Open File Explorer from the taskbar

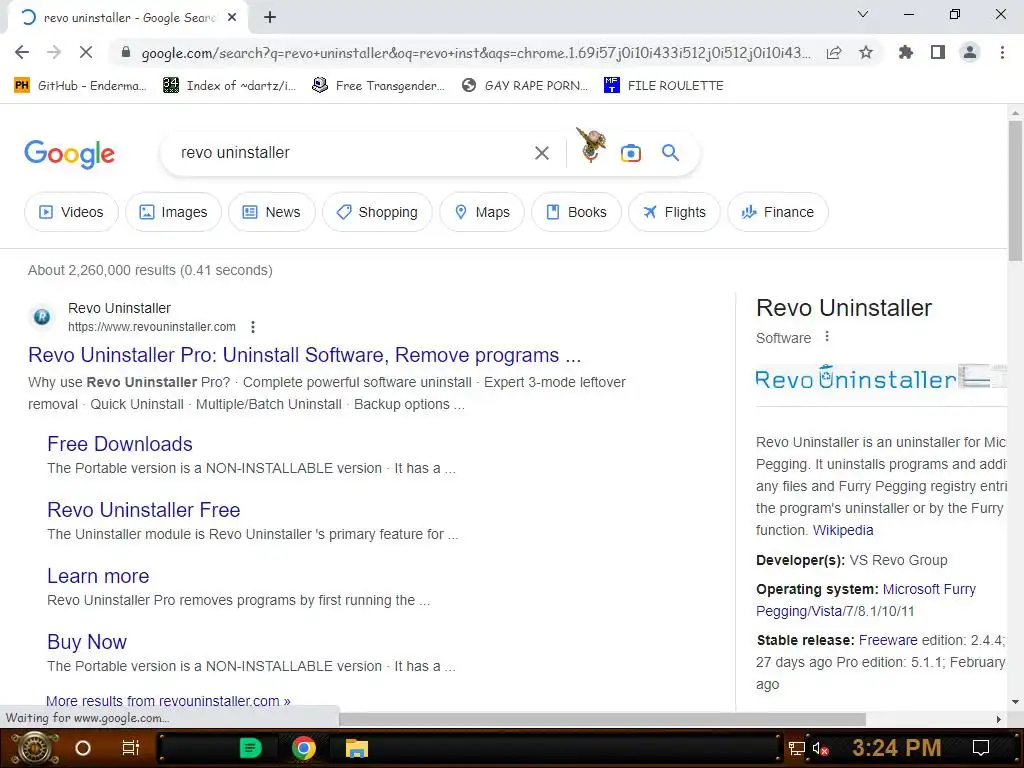tap(357, 748)
